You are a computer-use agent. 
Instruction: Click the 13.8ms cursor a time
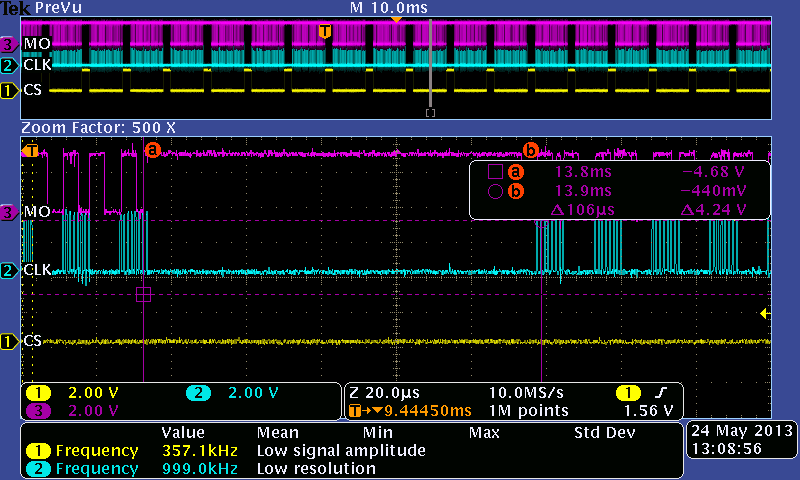(x=583, y=172)
